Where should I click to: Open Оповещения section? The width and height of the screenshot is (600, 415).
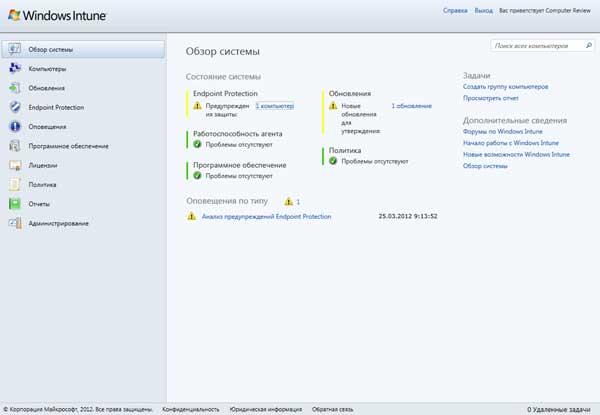pyautogui.click(x=47, y=127)
